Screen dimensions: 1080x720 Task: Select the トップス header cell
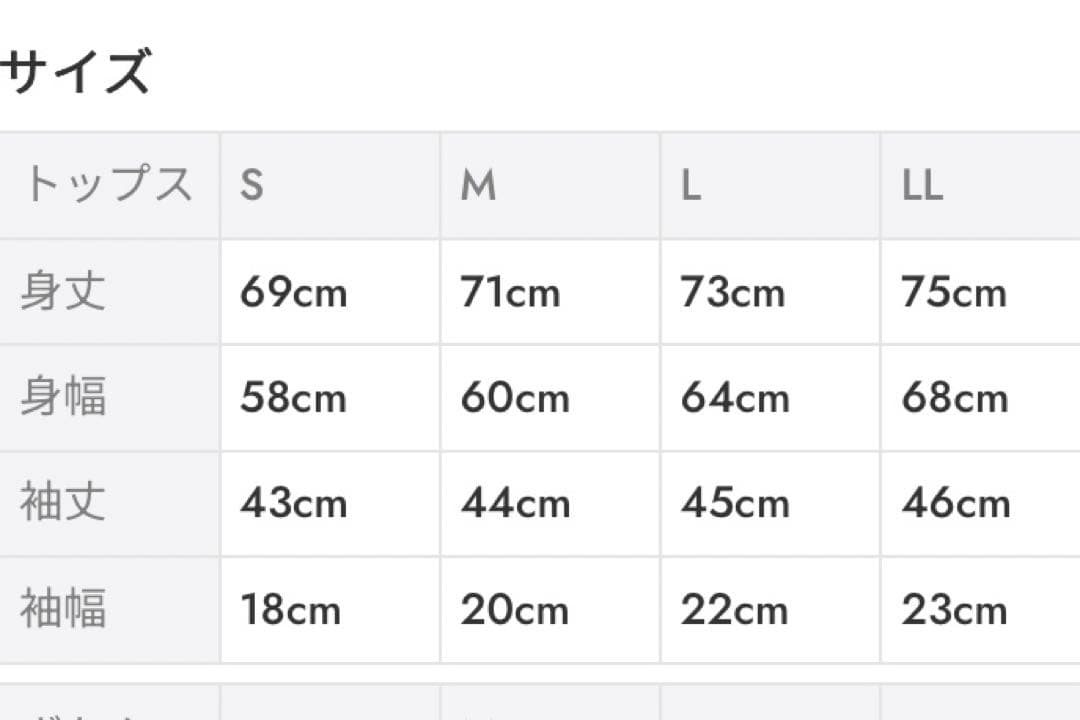(108, 186)
